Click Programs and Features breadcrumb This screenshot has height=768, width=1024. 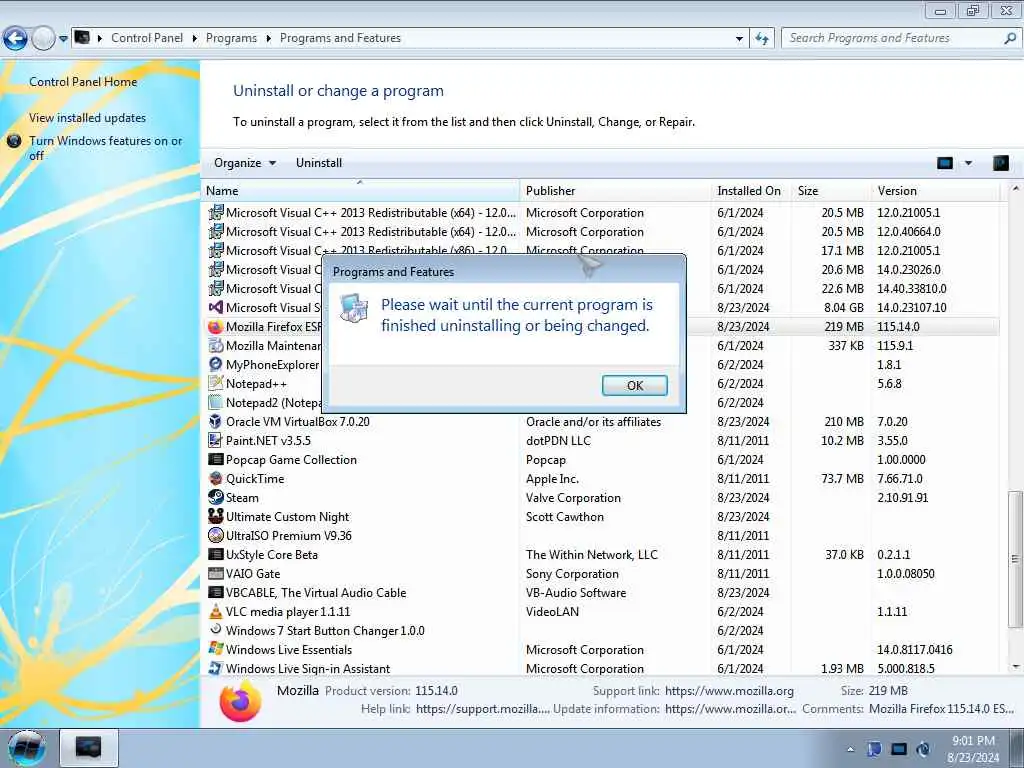click(340, 38)
